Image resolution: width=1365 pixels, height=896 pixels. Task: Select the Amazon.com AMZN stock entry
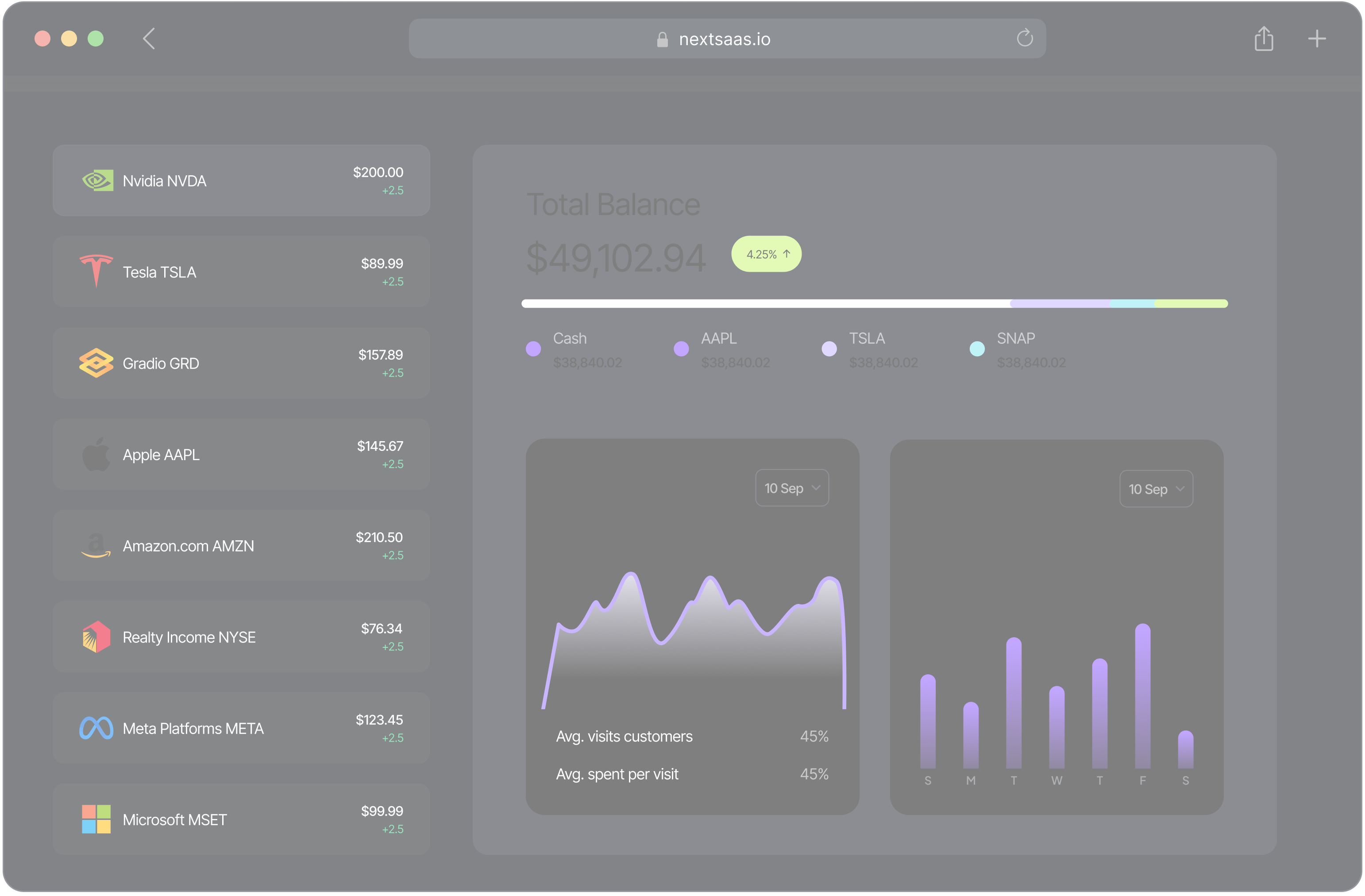(x=241, y=545)
